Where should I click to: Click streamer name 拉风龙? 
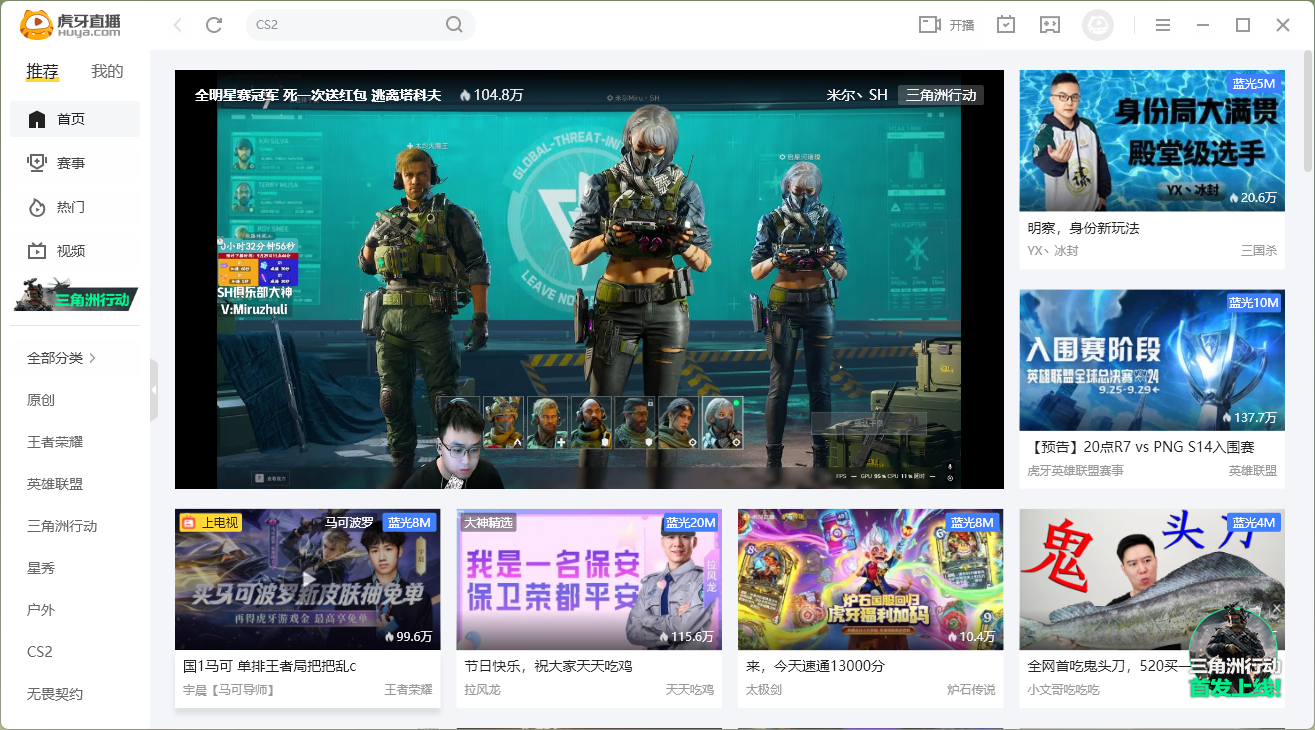click(x=483, y=690)
